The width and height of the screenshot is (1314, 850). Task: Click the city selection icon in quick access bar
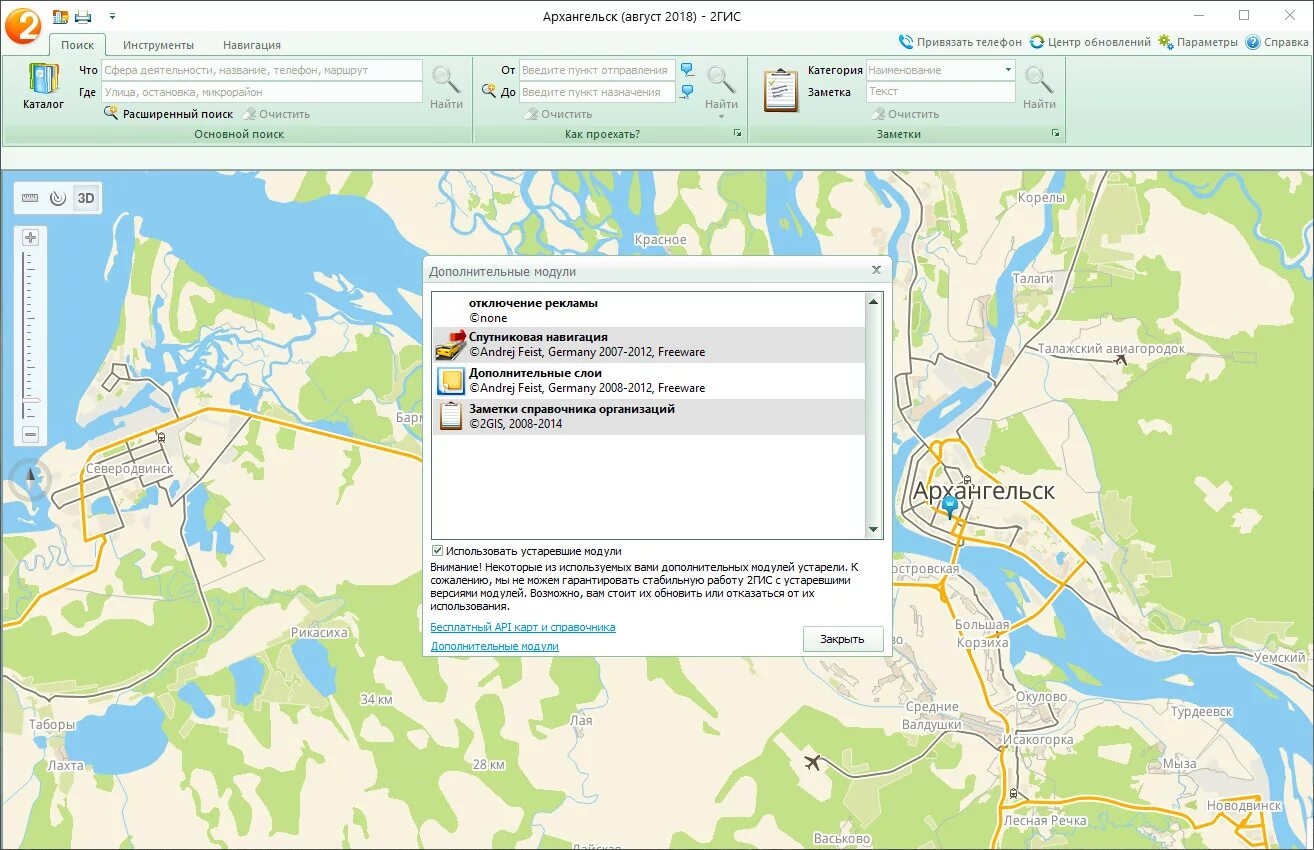[61, 16]
